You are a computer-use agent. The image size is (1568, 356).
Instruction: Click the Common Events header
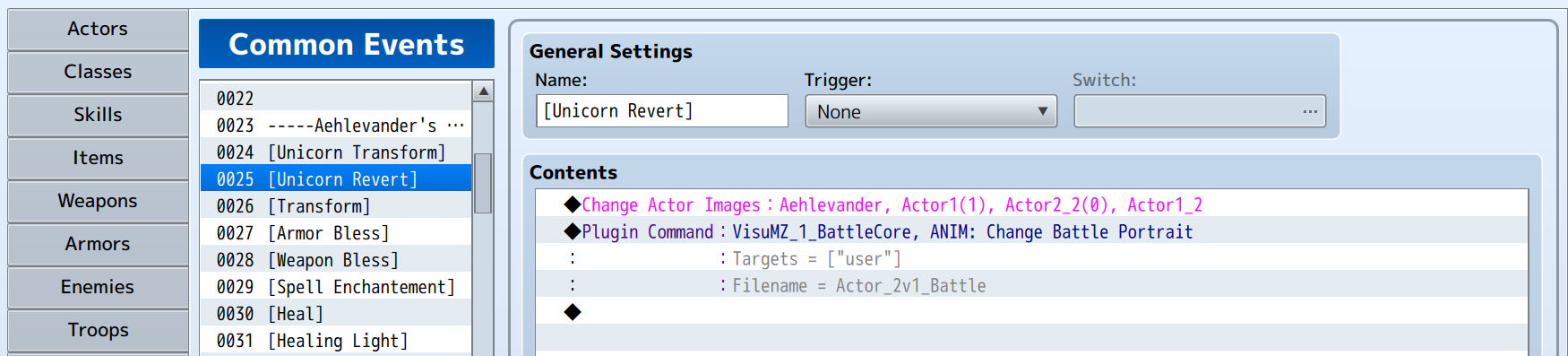347,44
